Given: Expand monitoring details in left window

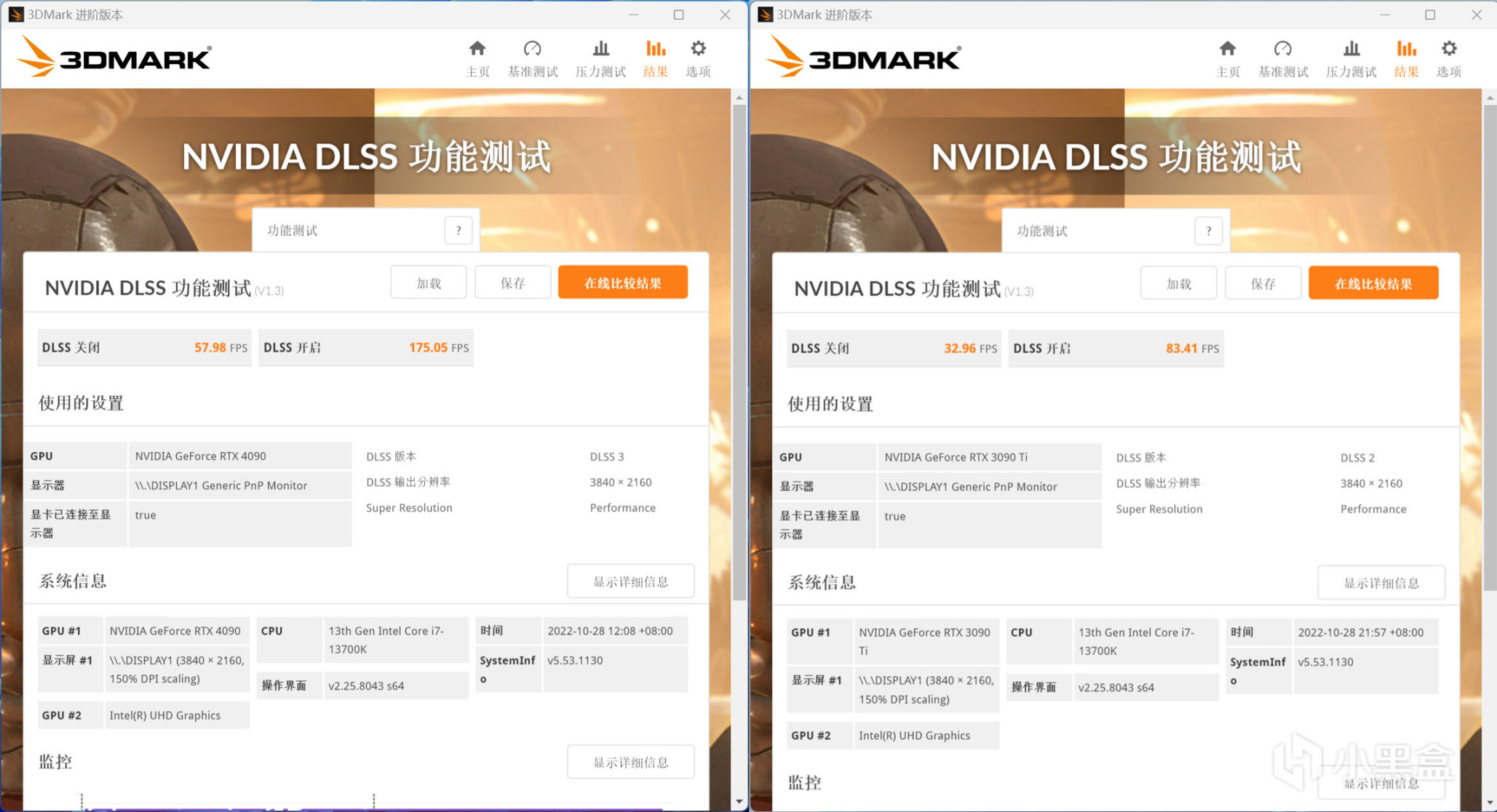Looking at the screenshot, I should [x=630, y=762].
